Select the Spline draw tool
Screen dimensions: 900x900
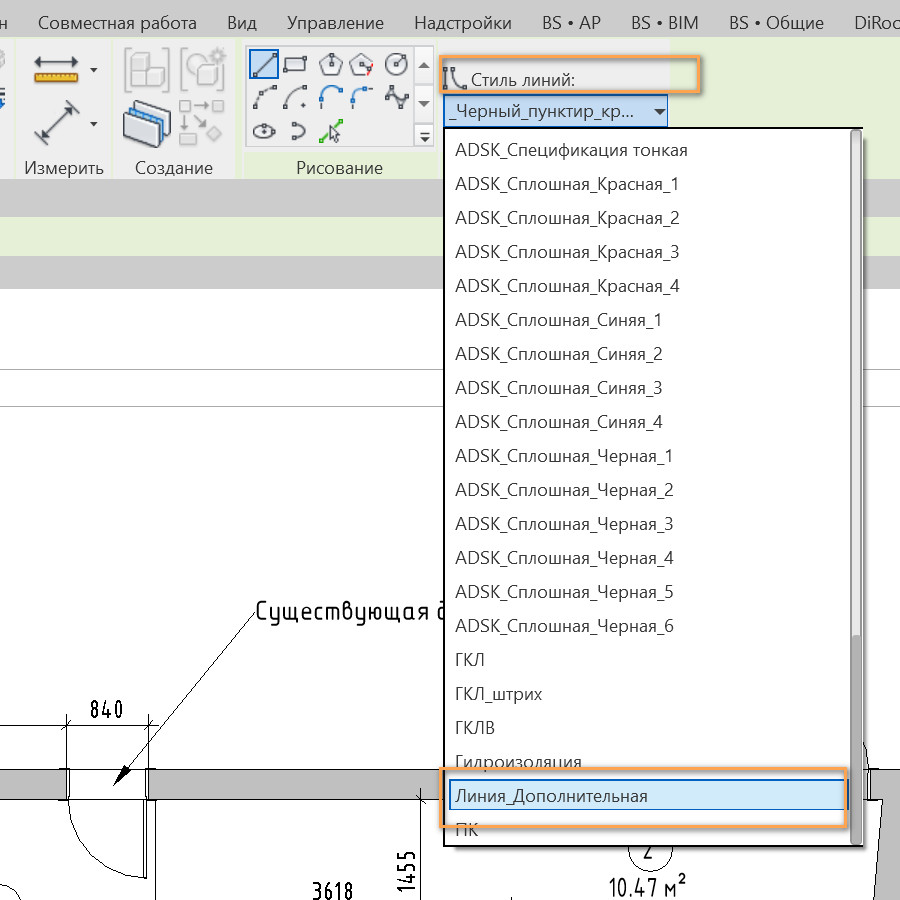point(398,97)
